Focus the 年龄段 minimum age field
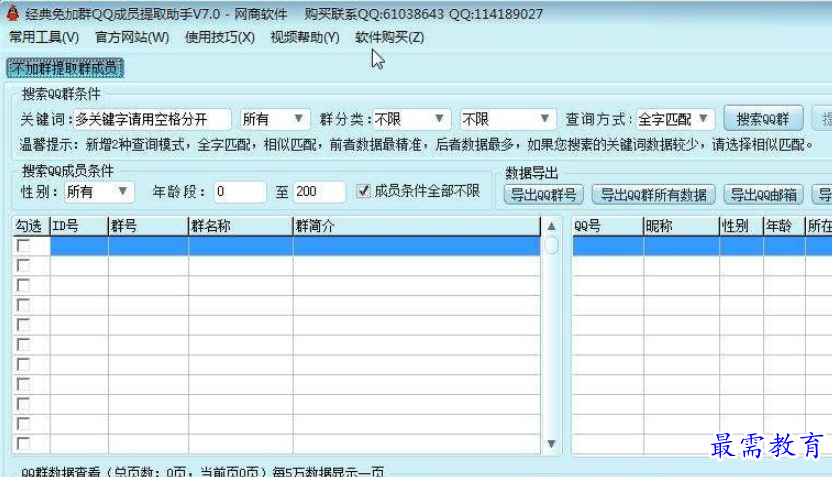This screenshot has width=832, height=477. coord(240,192)
